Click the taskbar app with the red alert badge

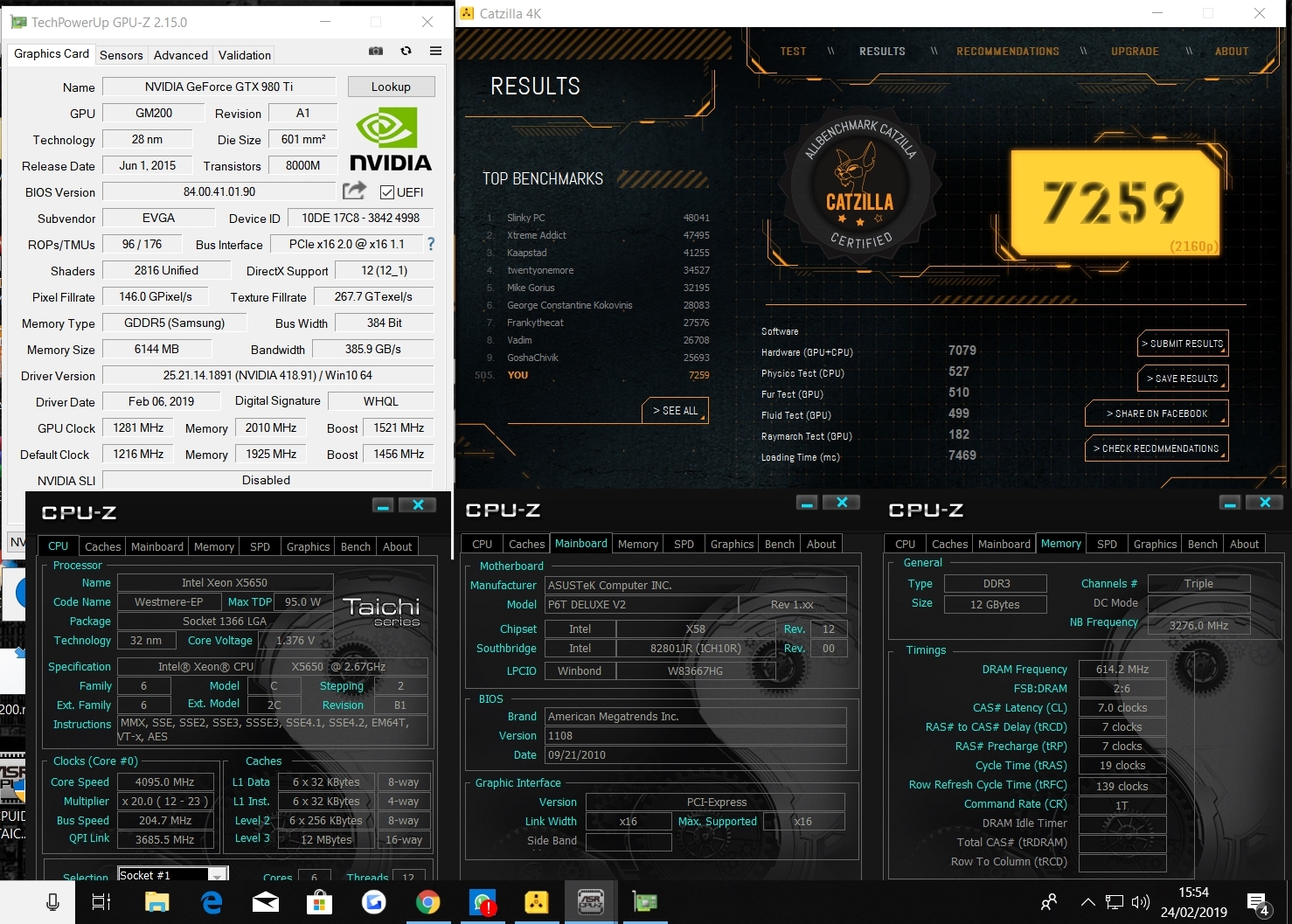click(x=483, y=902)
